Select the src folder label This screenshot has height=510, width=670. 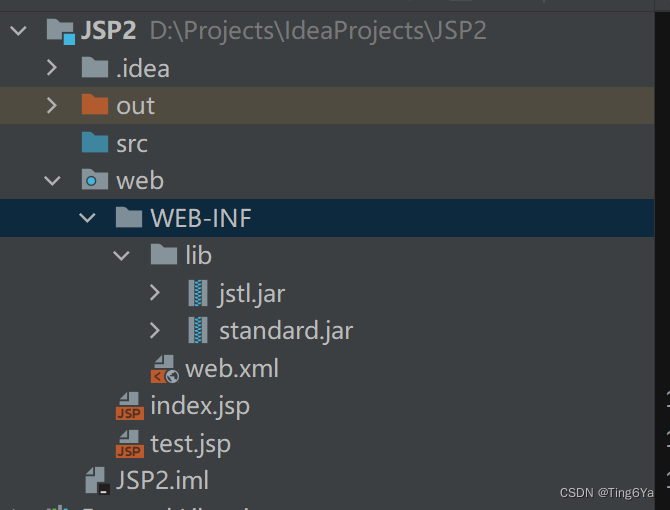(x=132, y=144)
